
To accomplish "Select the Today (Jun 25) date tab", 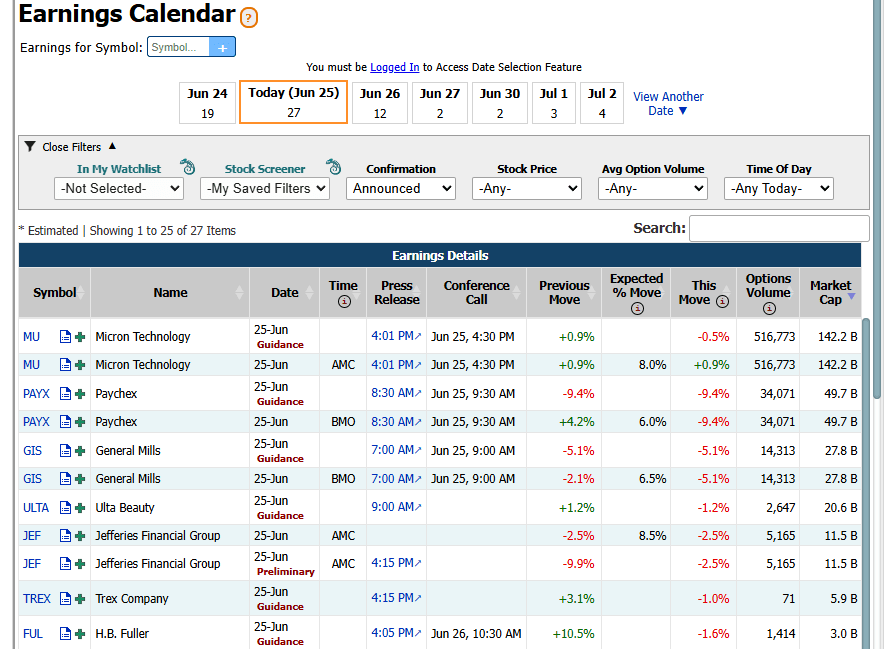I will pos(293,102).
